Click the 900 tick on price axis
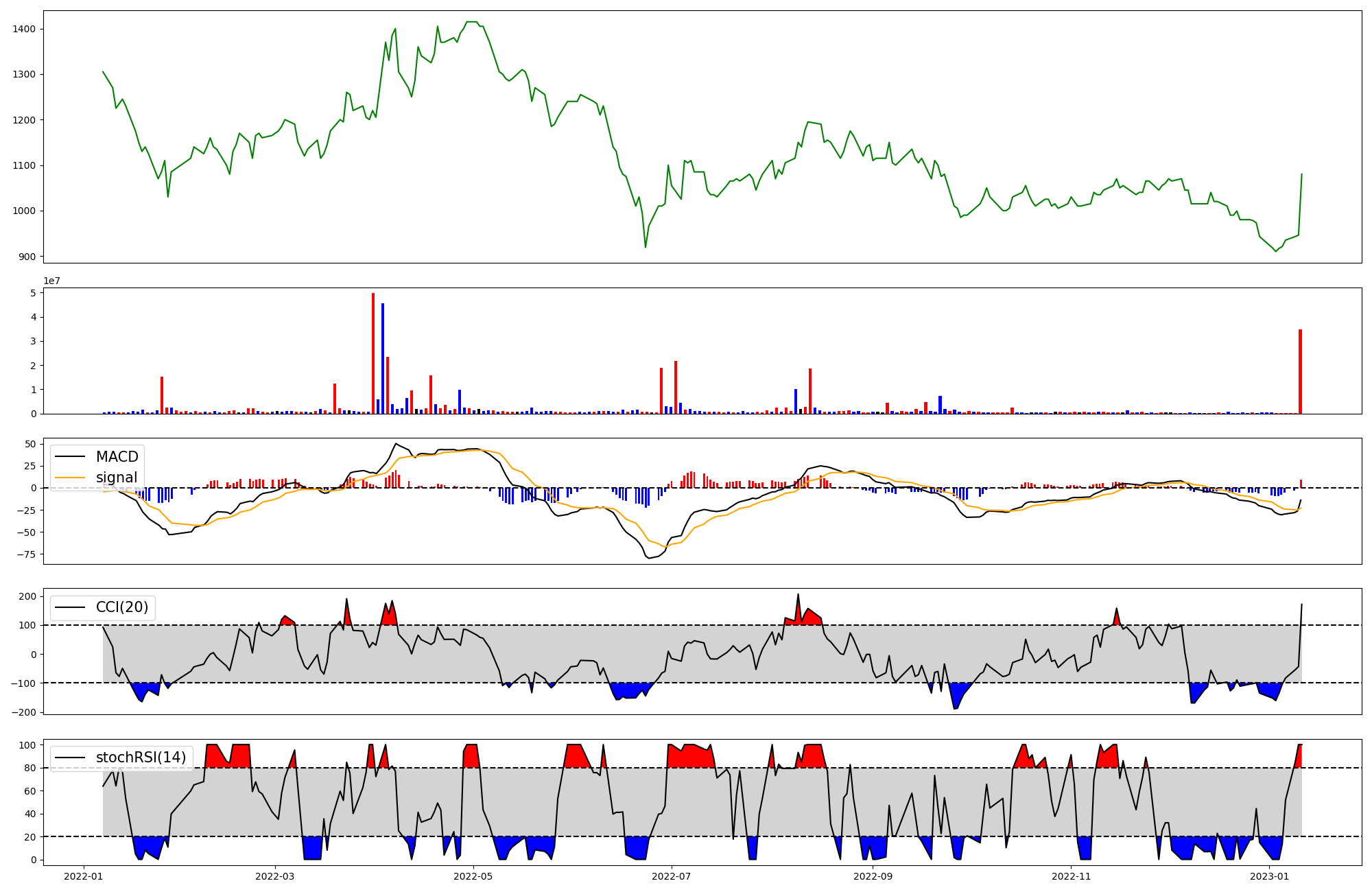The height and width of the screenshot is (892, 1372). 27,257
